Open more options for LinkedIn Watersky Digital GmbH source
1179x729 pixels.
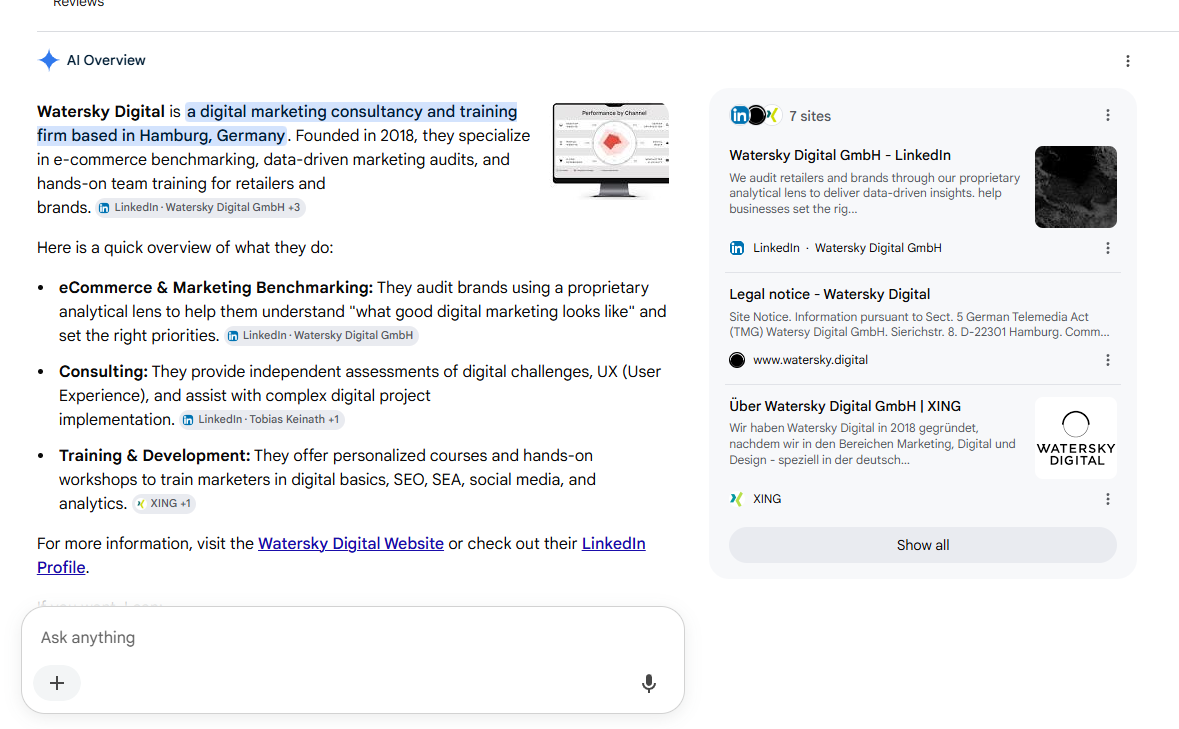(x=1107, y=248)
